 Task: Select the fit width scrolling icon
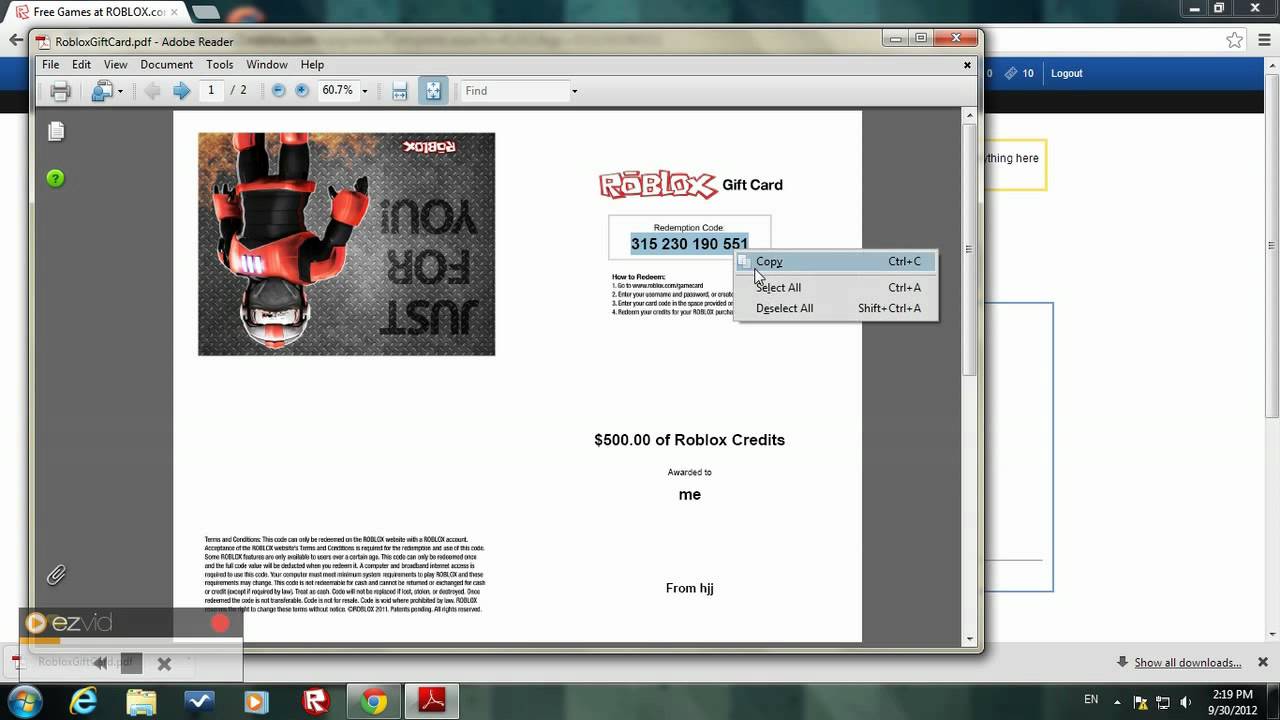400,91
